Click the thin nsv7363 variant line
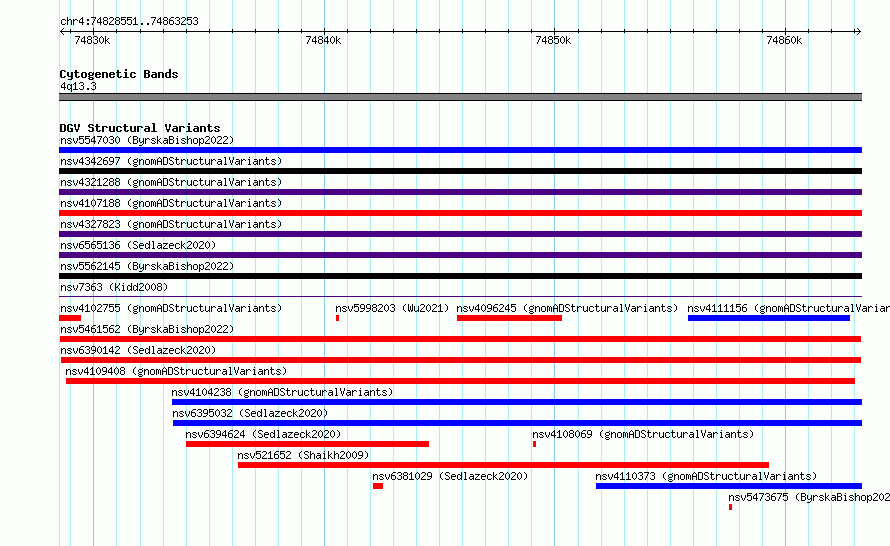Image resolution: width=890 pixels, height=546 pixels. click(x=460, y=296)
